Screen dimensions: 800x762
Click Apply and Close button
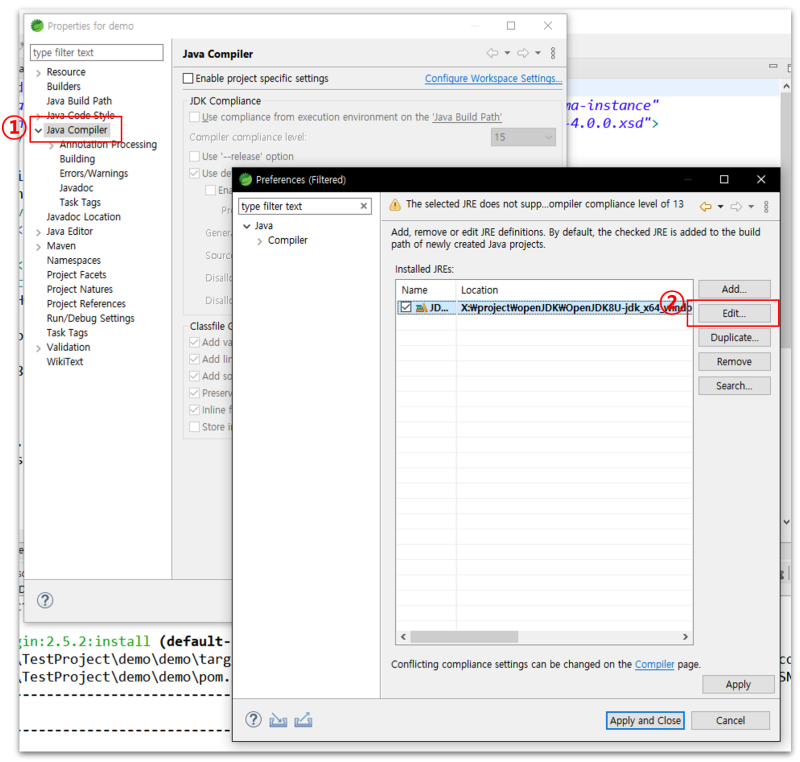(645, 720)
